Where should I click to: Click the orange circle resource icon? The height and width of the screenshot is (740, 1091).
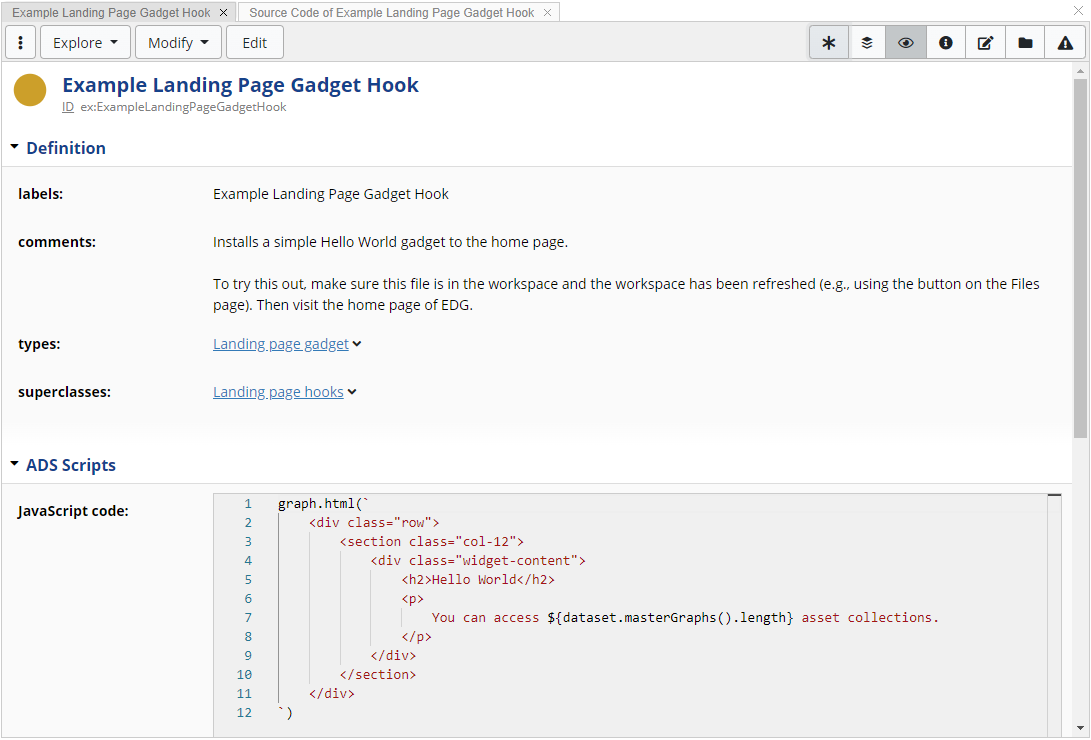(x=29, y=89)
